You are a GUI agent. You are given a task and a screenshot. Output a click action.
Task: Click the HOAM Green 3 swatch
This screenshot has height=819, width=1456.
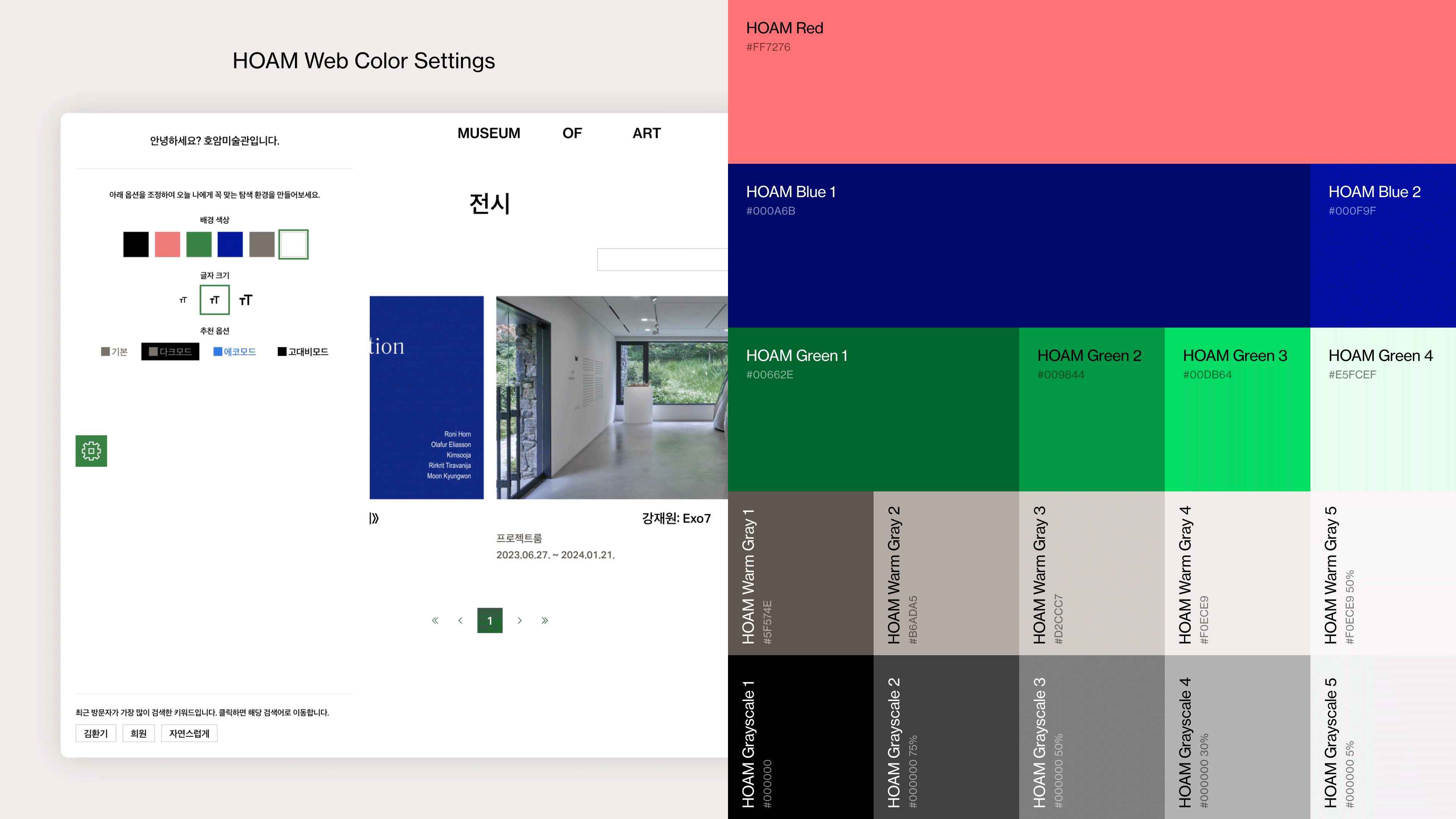click(1237, 410)
